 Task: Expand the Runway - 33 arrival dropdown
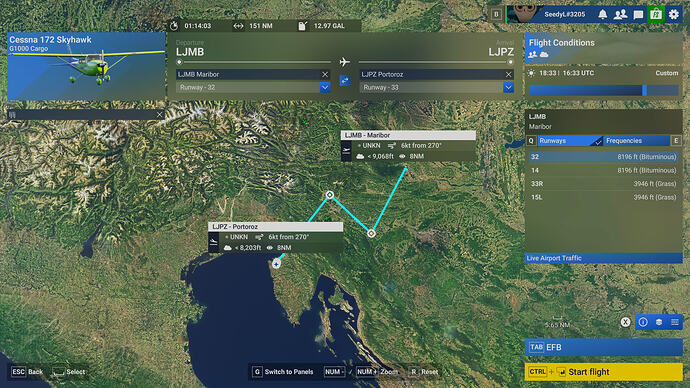click(508, 87)
